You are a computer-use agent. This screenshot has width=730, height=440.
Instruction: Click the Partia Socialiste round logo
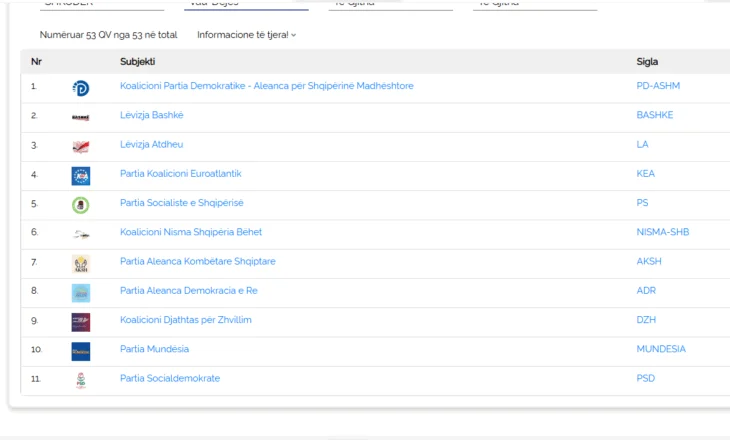[x=81, y=205]
